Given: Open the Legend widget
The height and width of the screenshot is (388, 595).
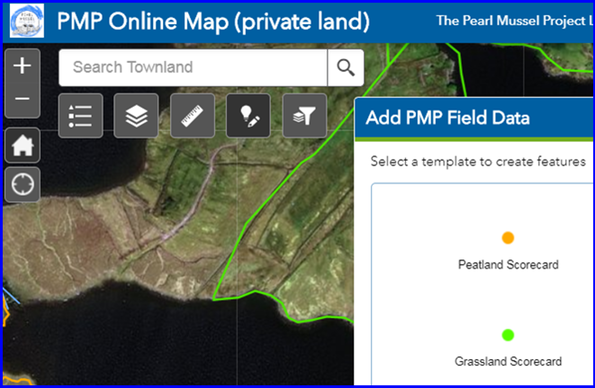Looking at the screenshot, I should click(x=80, y=116).
